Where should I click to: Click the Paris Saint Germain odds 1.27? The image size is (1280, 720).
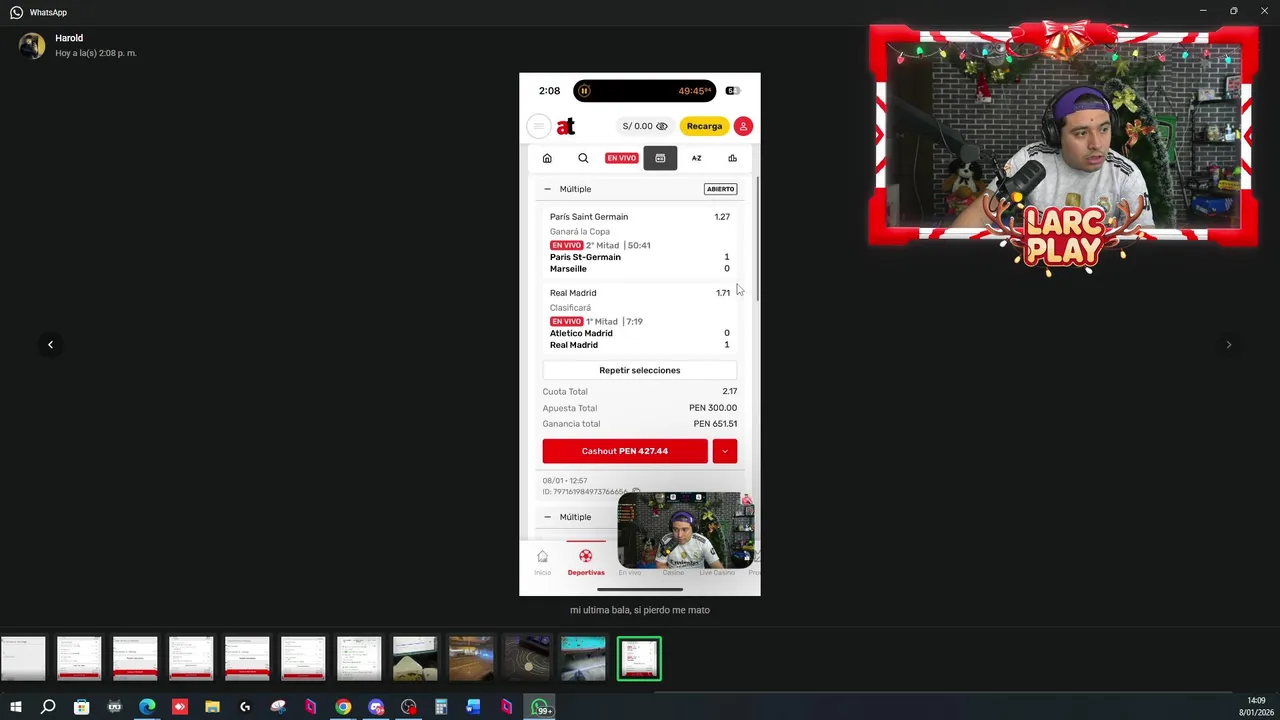722,217
